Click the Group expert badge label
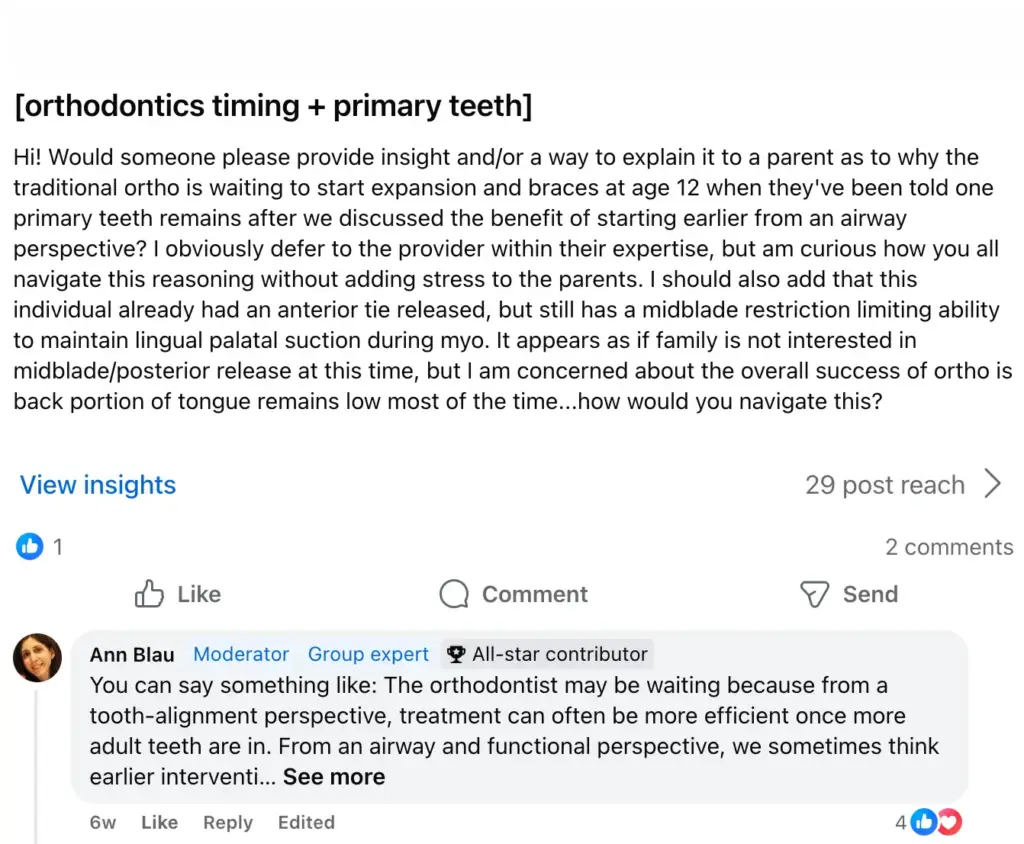Viewport: 1024px width, 844px height. 368,654
